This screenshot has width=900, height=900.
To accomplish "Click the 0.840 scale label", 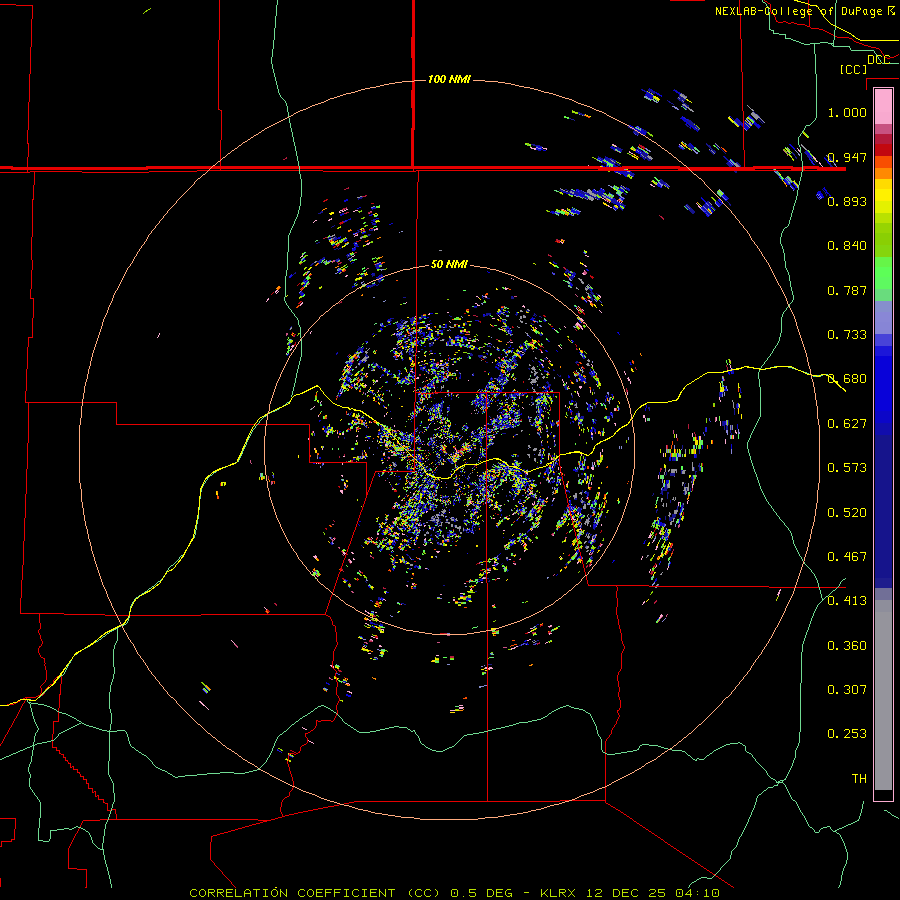I will [x=847, y=246].
